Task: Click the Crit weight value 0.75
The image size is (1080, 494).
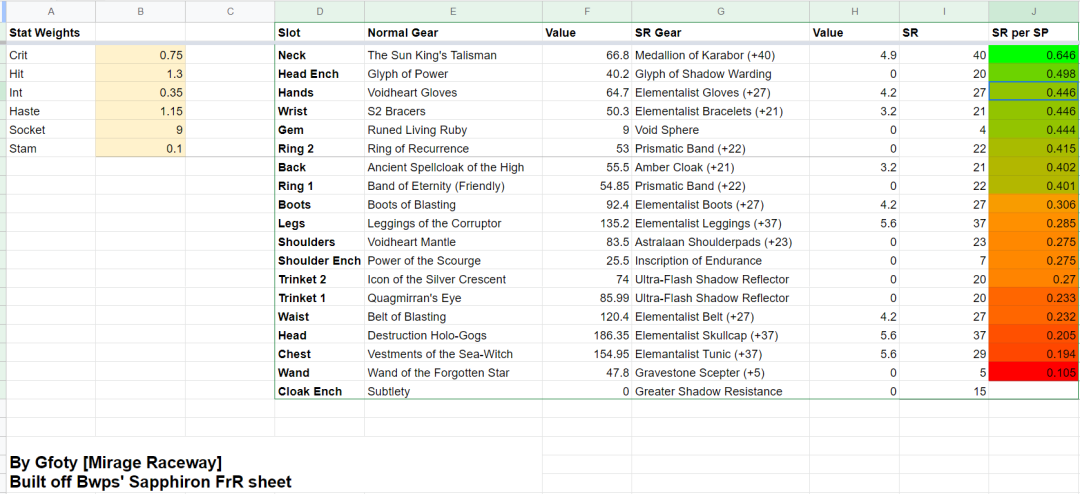Action: click(x=140, y=55)
